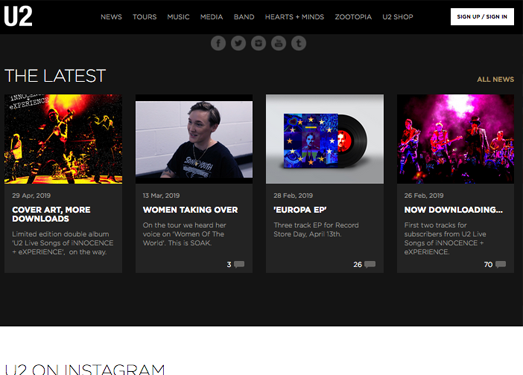Click the U2 logo
523x375 pixels.
pos(18,16)
